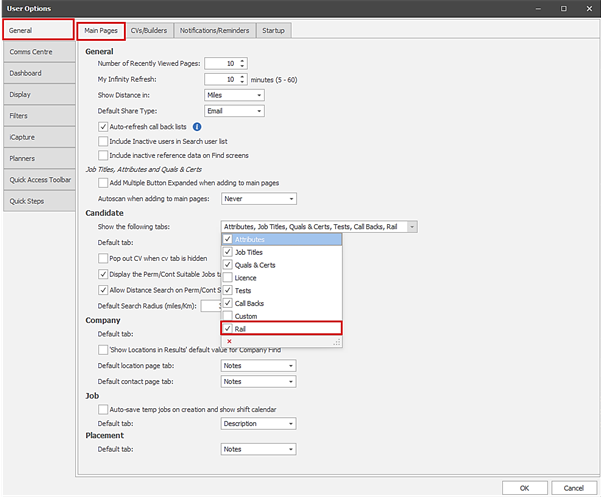
Task: Open the Placement Default tab dropdown
Action: [291, 449]
